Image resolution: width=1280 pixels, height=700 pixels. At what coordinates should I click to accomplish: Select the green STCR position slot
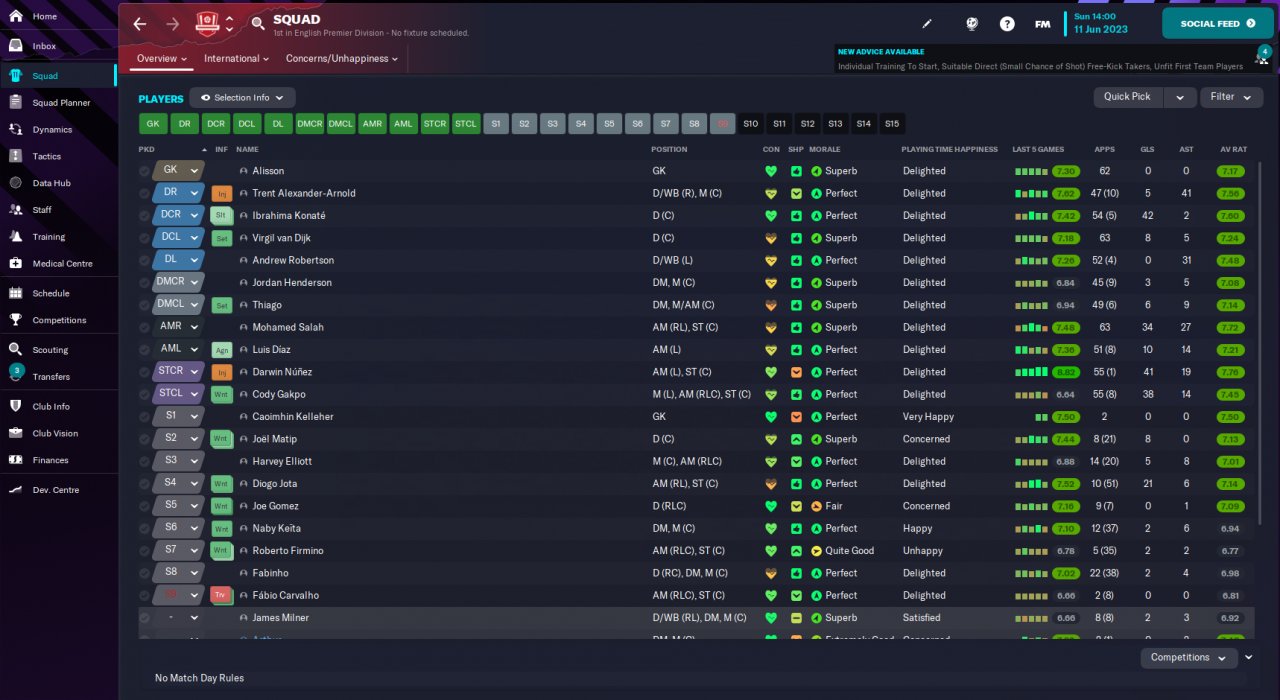[x=435, y=124]
